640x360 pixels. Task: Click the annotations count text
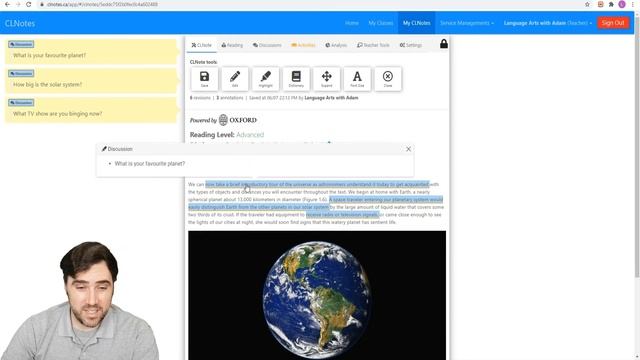230,98
